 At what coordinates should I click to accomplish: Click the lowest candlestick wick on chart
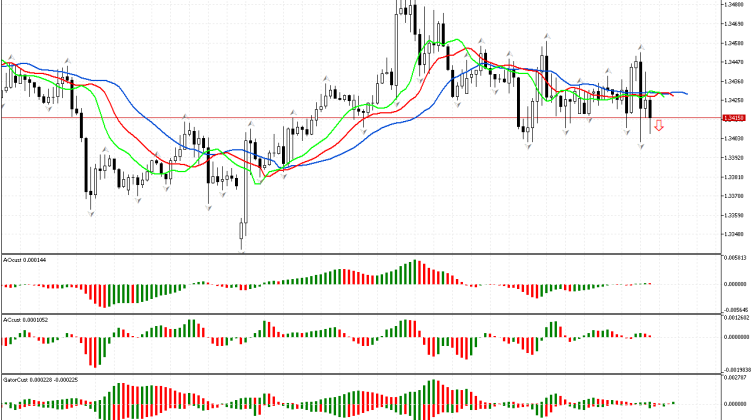[242, 243]
